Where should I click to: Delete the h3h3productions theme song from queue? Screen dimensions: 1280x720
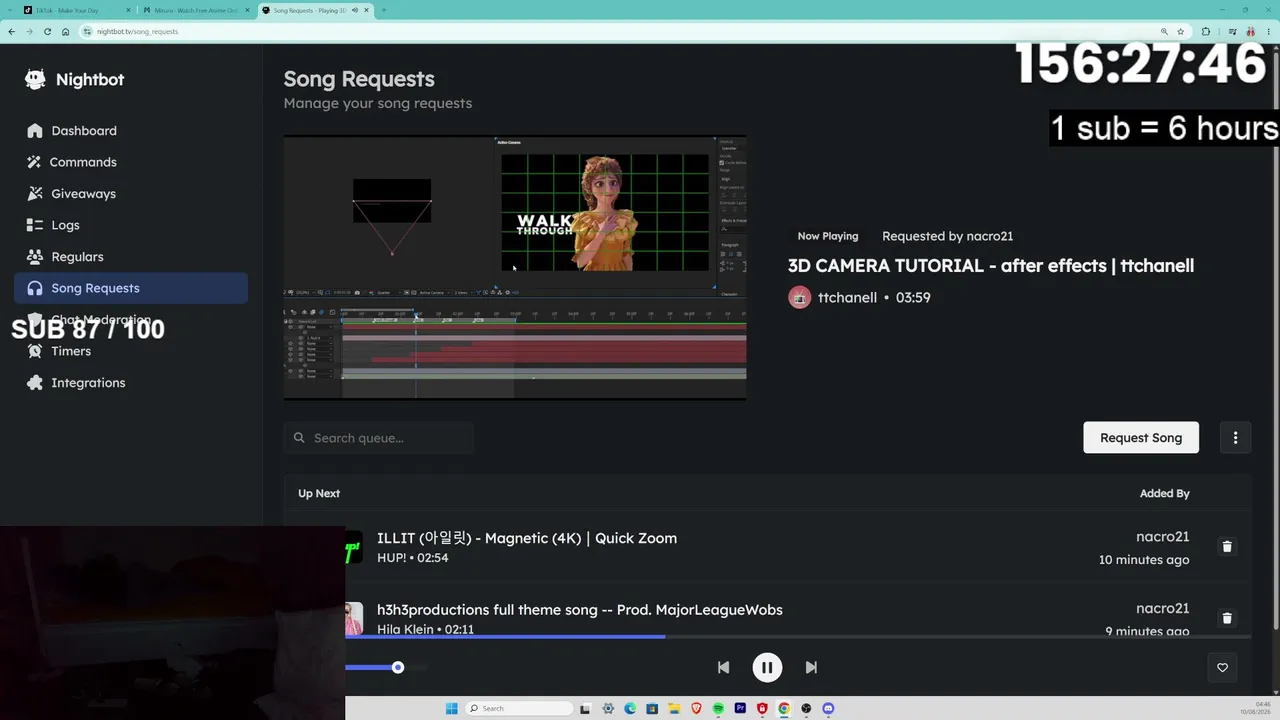tap(1227, 618)
